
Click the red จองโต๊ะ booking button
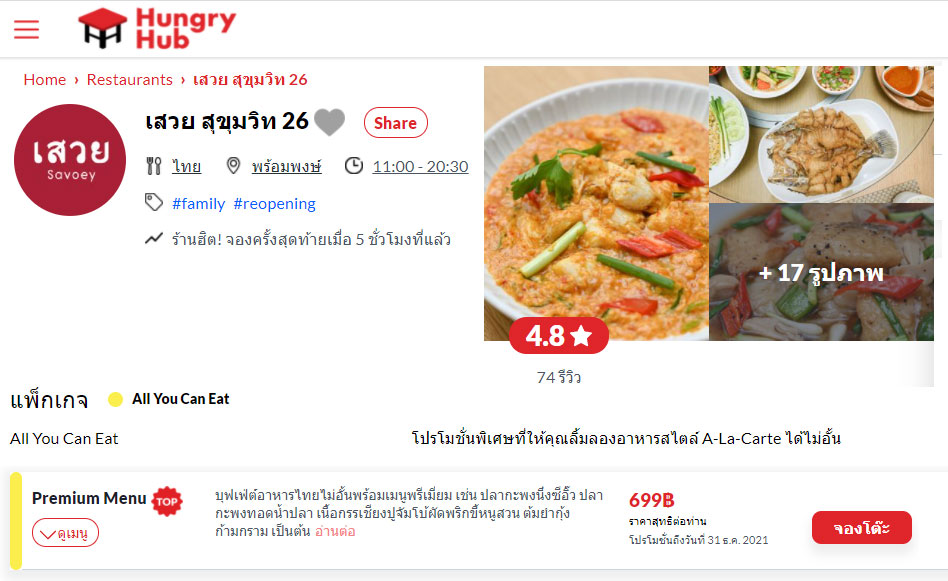(862, 528)
